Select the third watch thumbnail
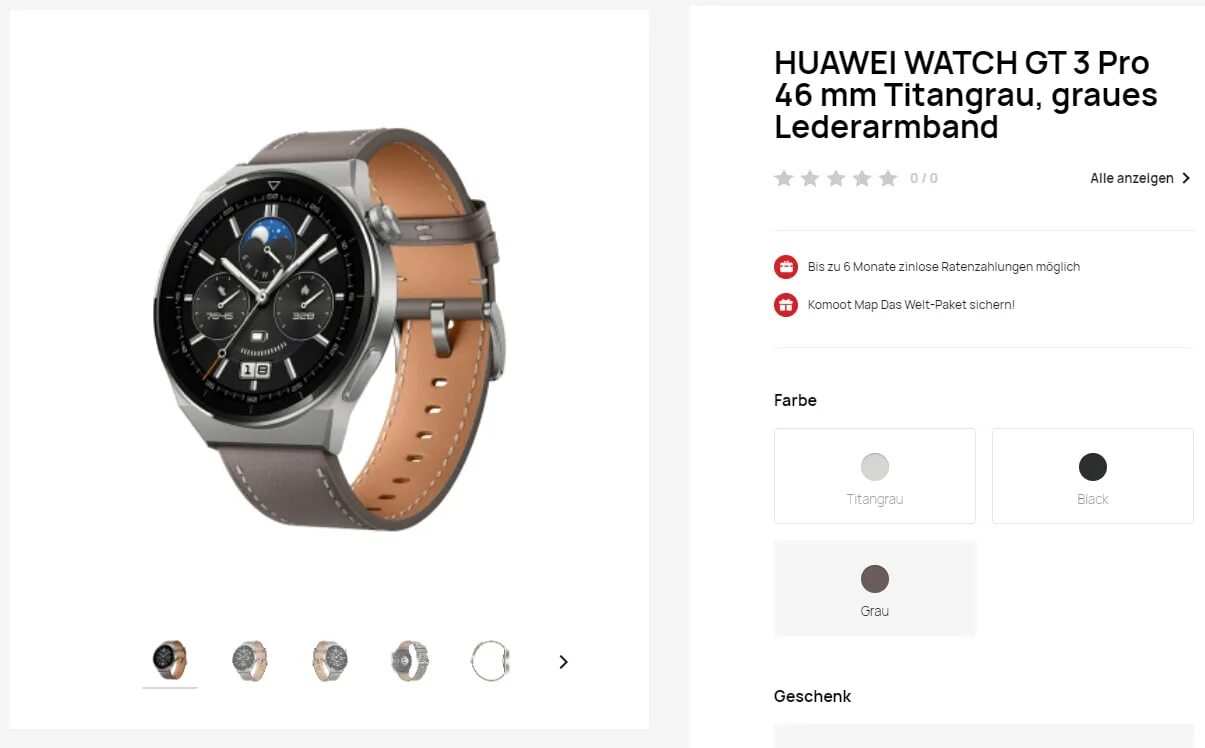Viewport: 1205px width, 748px height. pyautogui.click(x=330, y=661)
